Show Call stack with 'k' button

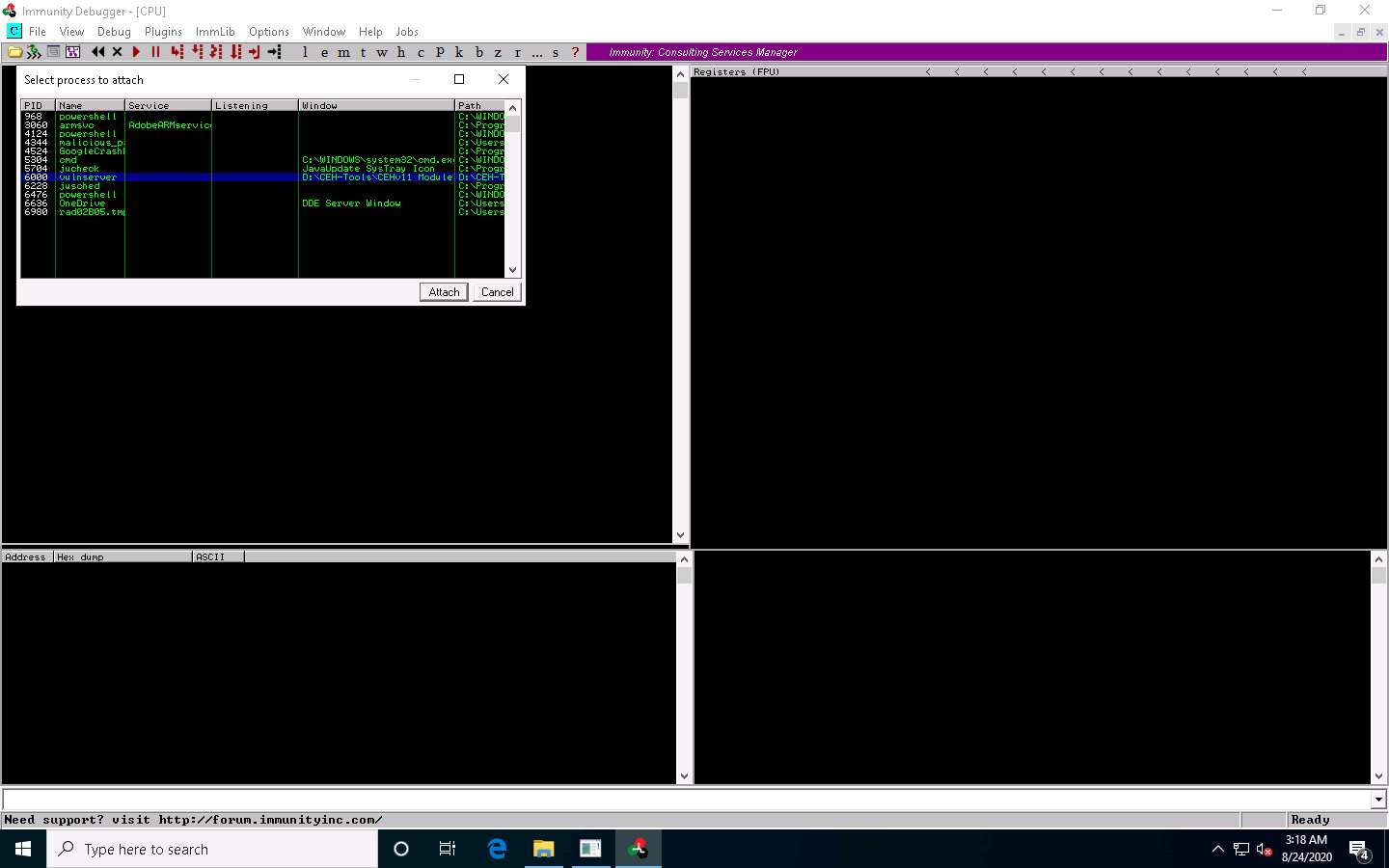pyautogui.click(x=459, y=52)
